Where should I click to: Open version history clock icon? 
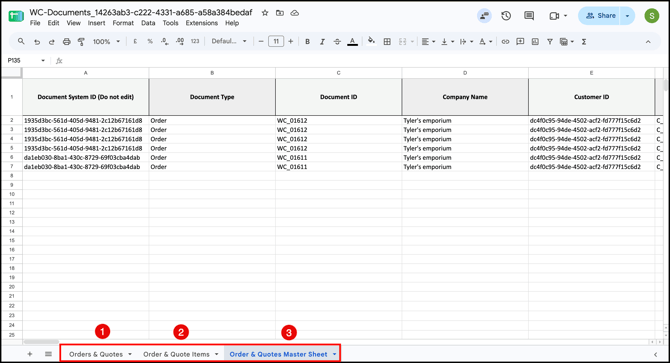(506, 16)
